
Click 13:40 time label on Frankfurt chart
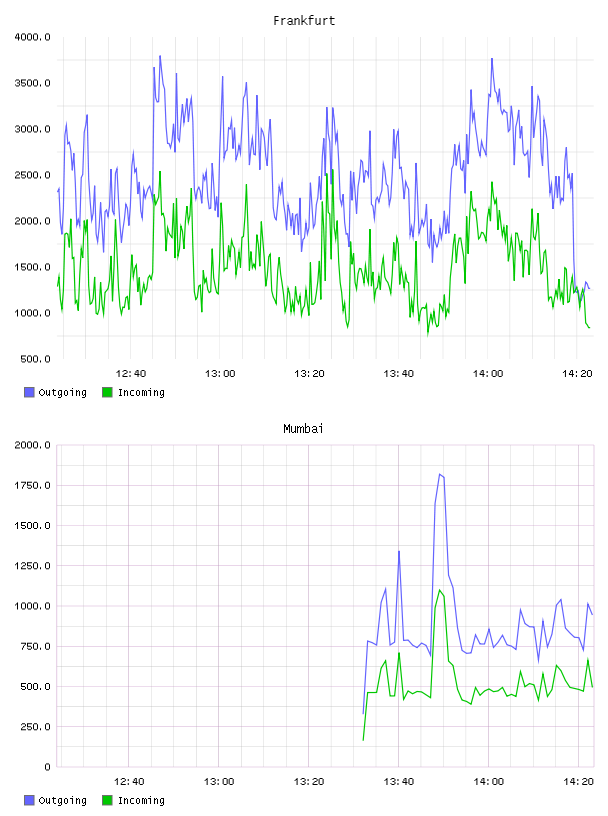[x=399, y=374]
